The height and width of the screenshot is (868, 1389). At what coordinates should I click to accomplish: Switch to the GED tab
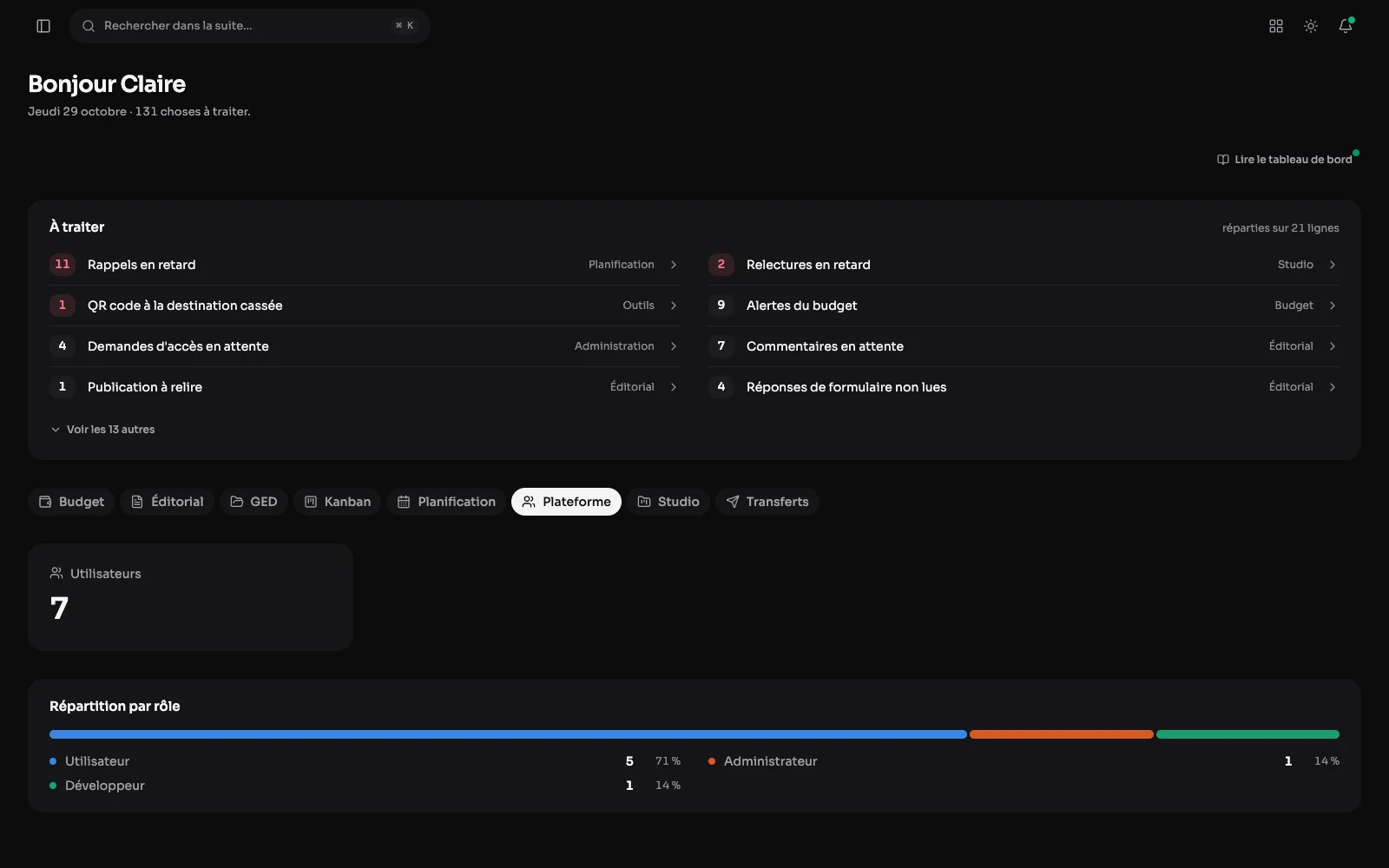[x=253, y=502]
